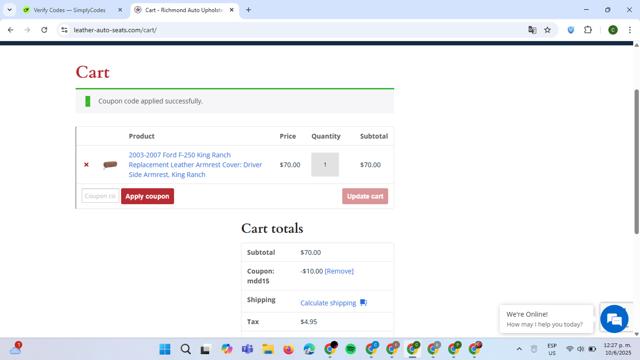
Task: Click the Coupon code applied successfully message
Action: [x=151, y=101]
